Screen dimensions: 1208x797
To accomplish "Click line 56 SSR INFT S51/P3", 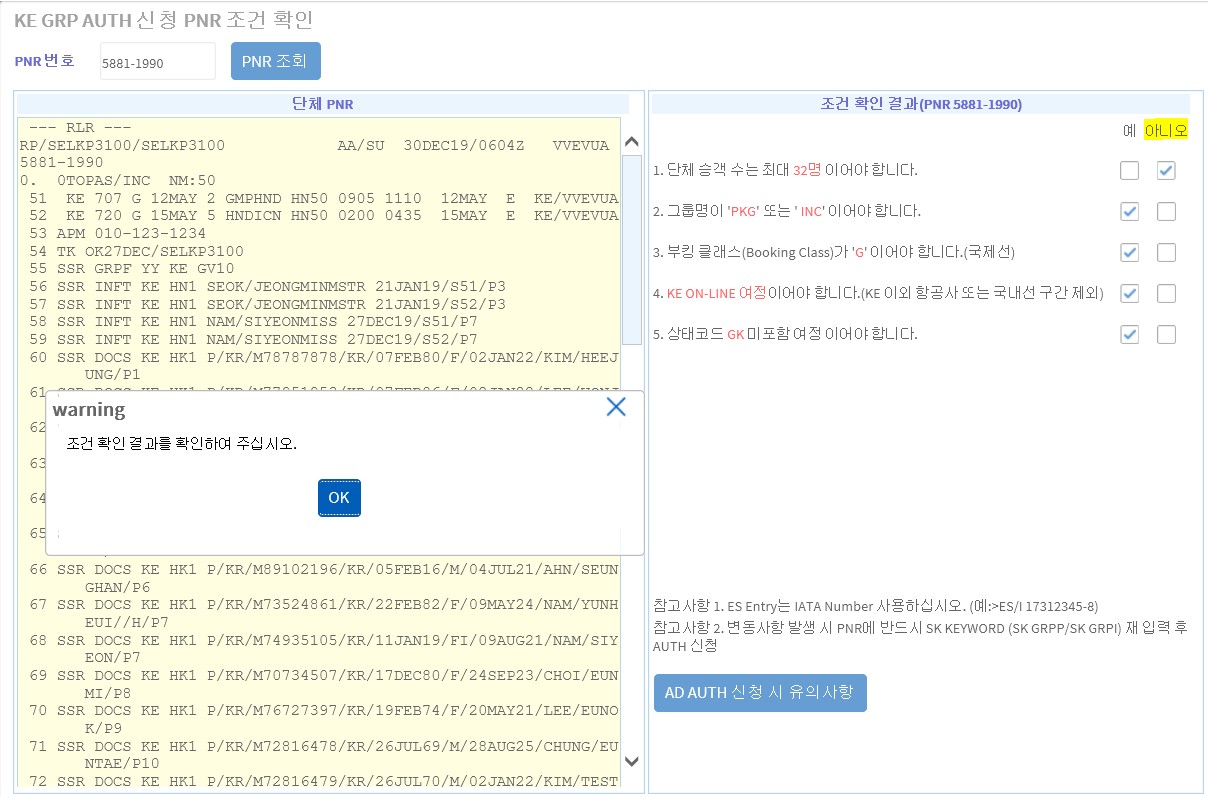I will pos(267,286).
